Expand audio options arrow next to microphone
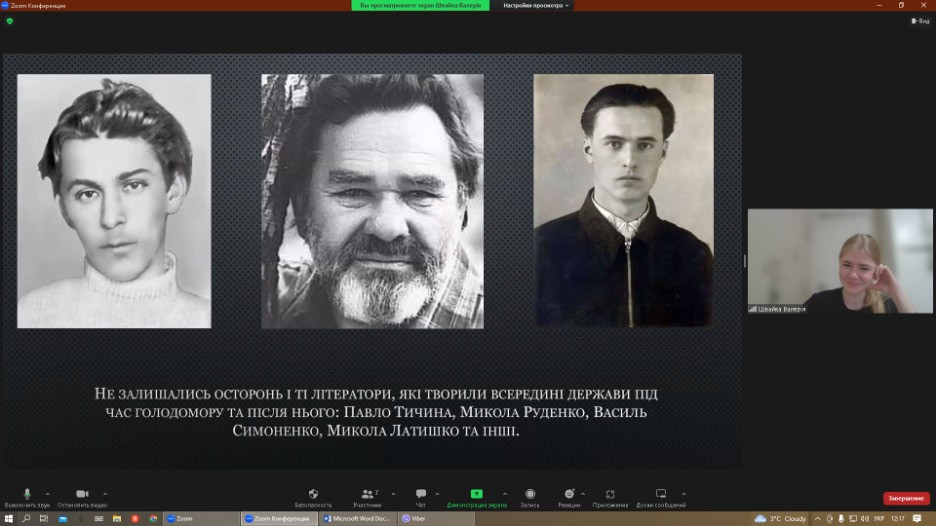 click(x=48, y=494)
